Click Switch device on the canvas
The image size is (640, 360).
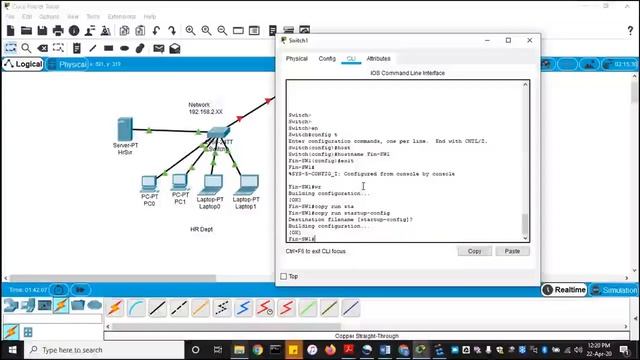(219, 132)
